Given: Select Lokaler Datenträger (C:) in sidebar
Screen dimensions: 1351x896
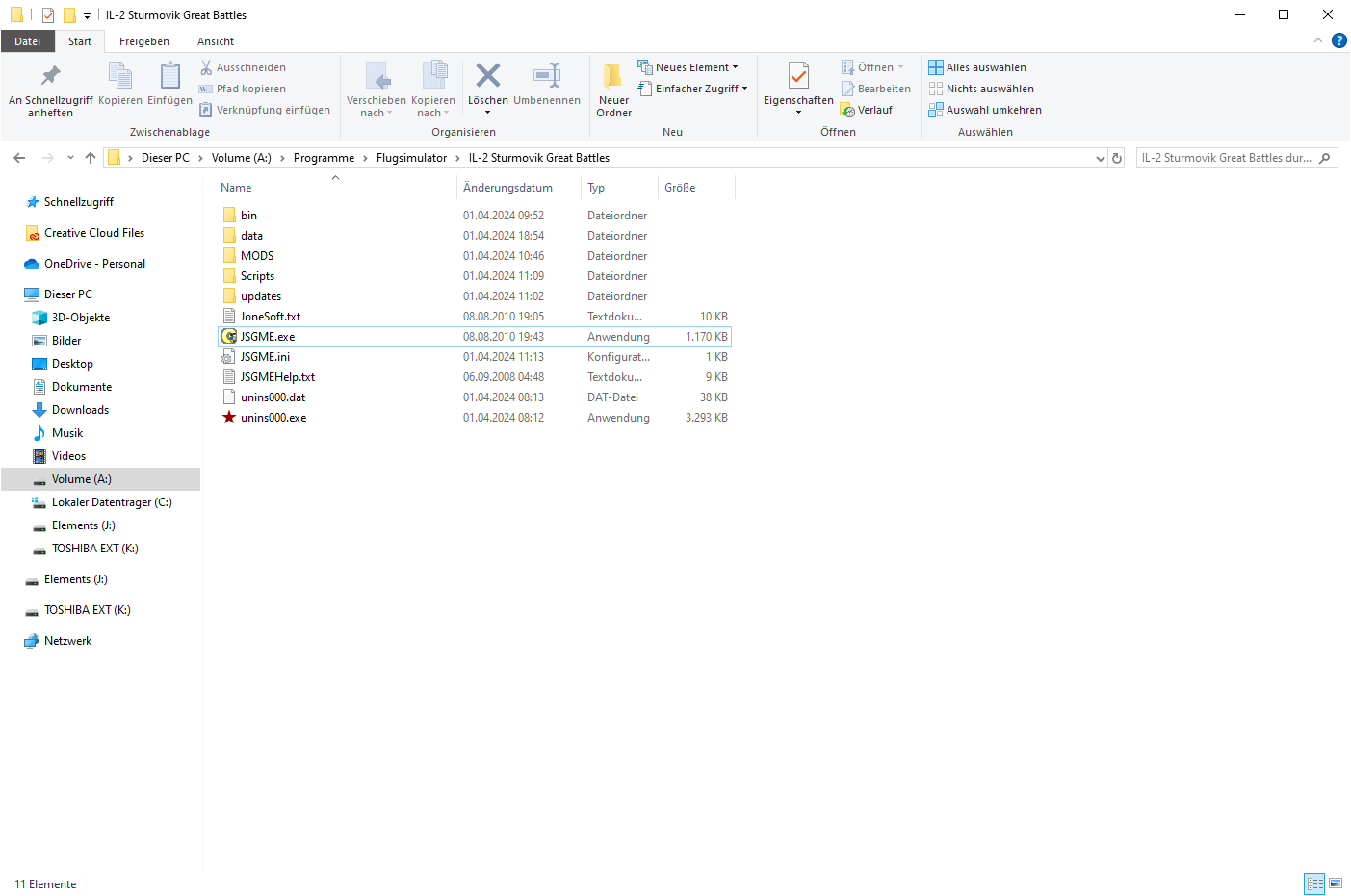Looking at the screenshot, I should point(111,502).
